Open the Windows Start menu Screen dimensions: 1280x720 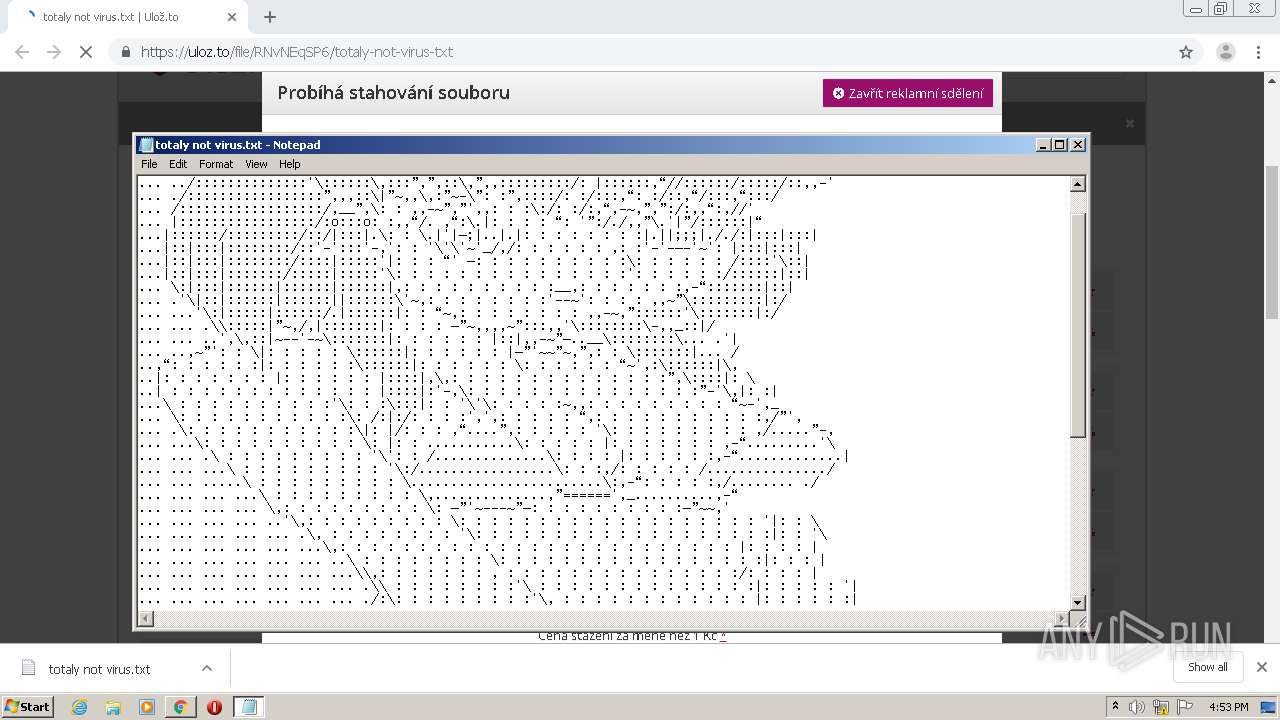pyautogui.click(x=27, y=706)
